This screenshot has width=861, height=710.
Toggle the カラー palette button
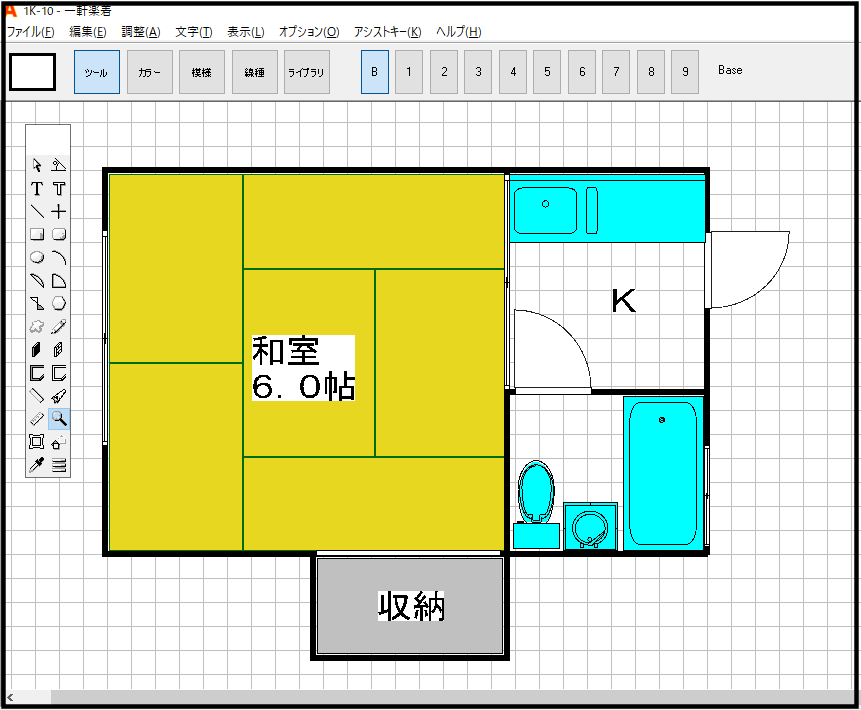[x=150, y=72]
